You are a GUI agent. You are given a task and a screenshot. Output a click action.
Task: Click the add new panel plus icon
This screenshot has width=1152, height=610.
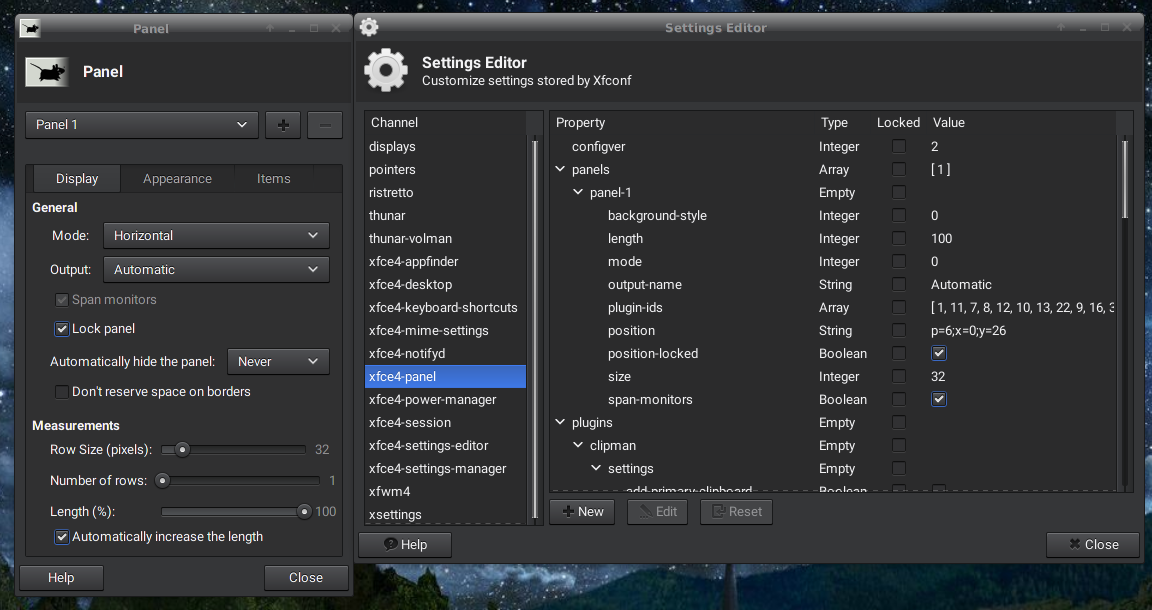(x=283, y=125)
